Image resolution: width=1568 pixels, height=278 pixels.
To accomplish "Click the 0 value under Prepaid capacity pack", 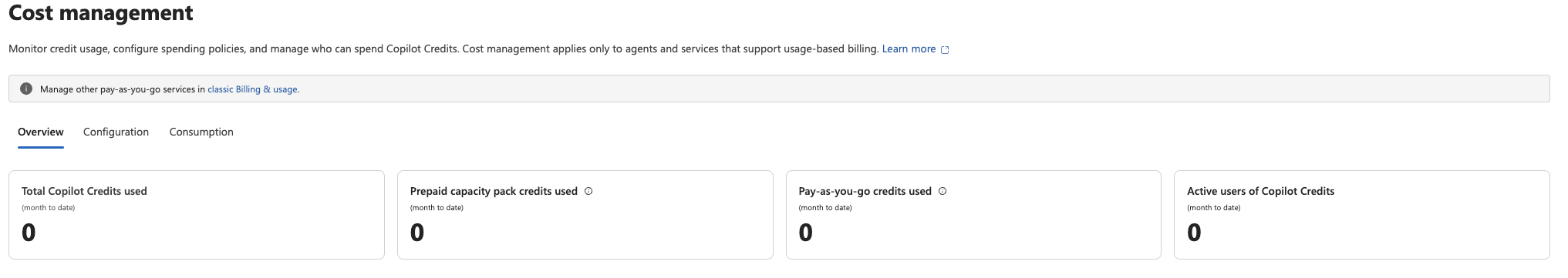I will pyautogui.click(x=417, y=232).
